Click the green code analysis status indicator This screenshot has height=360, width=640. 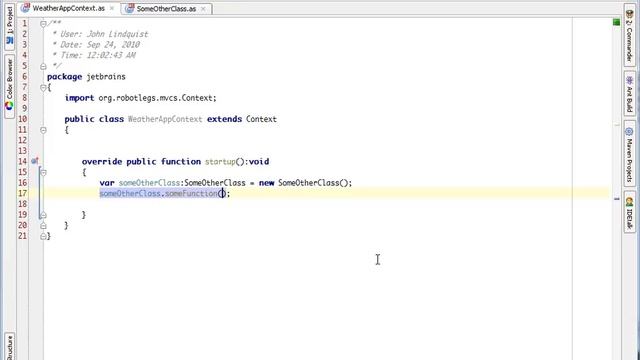coord(616,22)
